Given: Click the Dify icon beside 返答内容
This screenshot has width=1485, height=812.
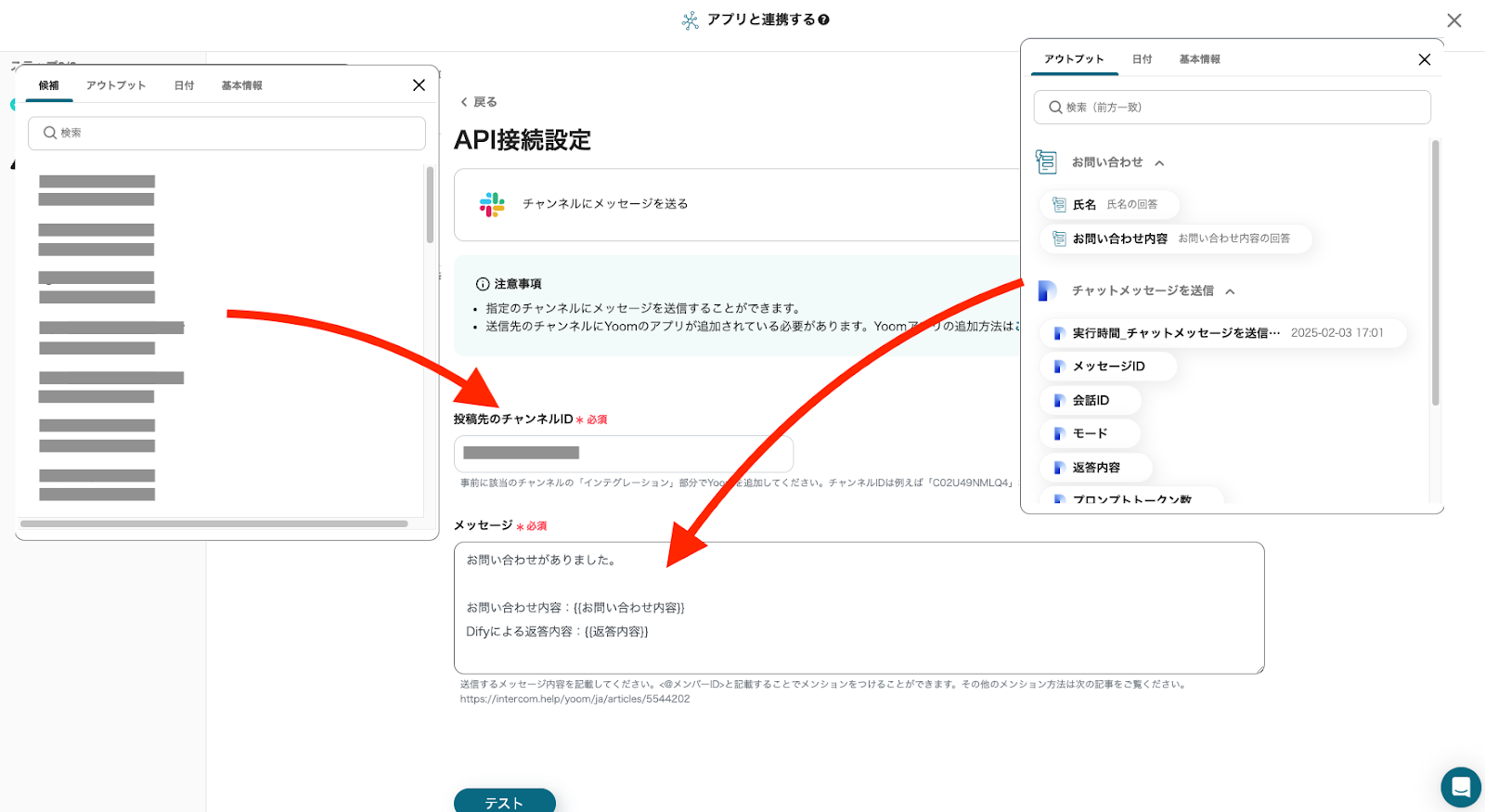Looking at the screenshot, I should click(1058, 468).
